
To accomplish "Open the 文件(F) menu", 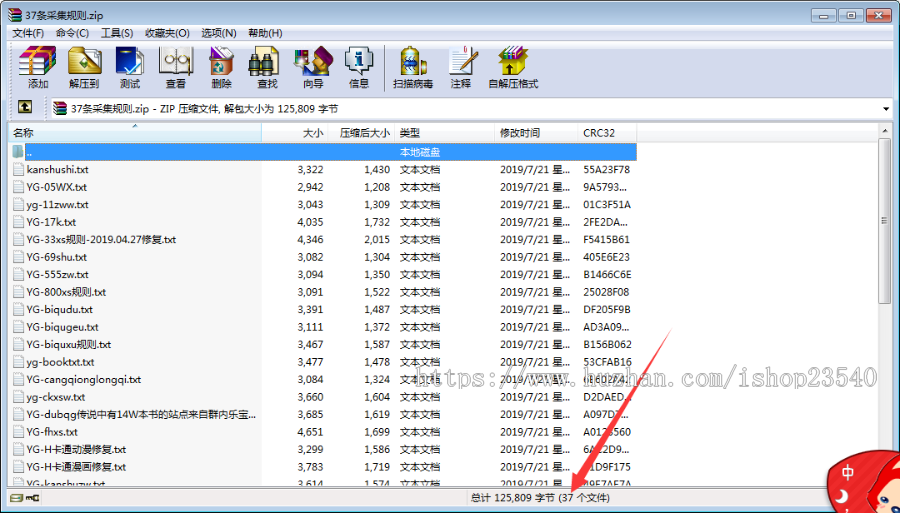I will click(x=28, y=33).
